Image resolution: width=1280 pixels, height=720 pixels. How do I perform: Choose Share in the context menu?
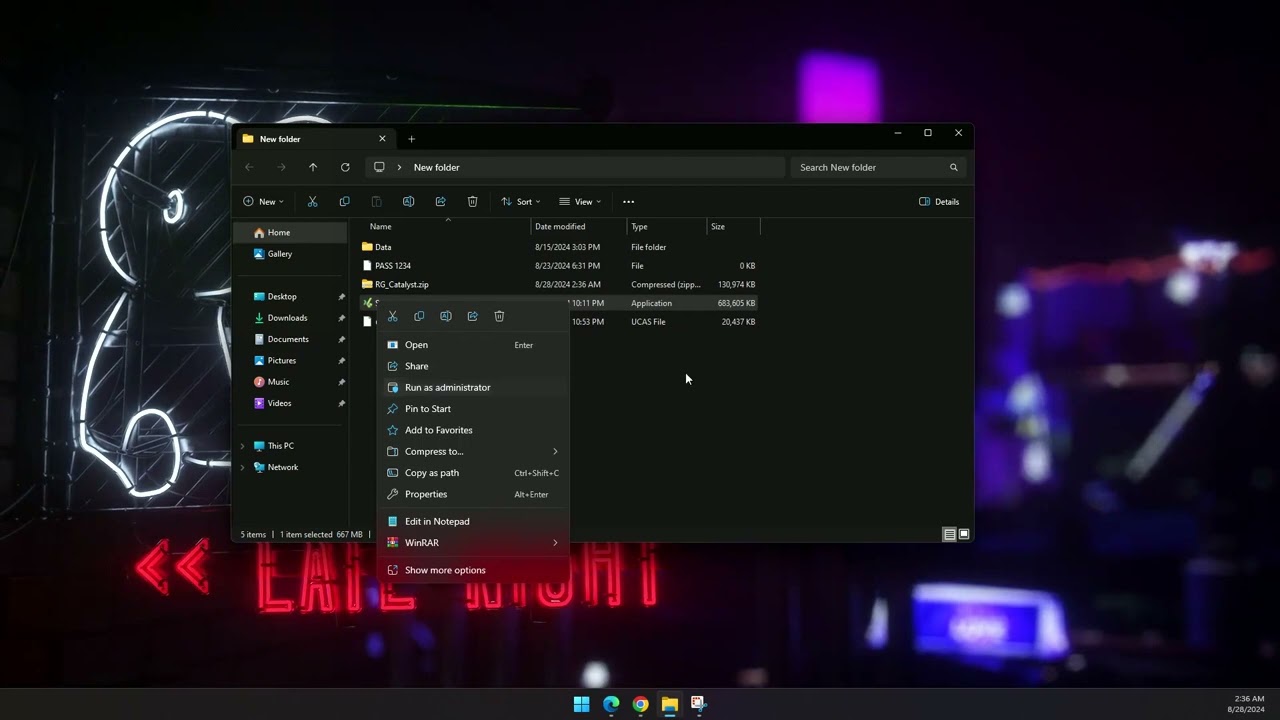(x=473, y=366)
